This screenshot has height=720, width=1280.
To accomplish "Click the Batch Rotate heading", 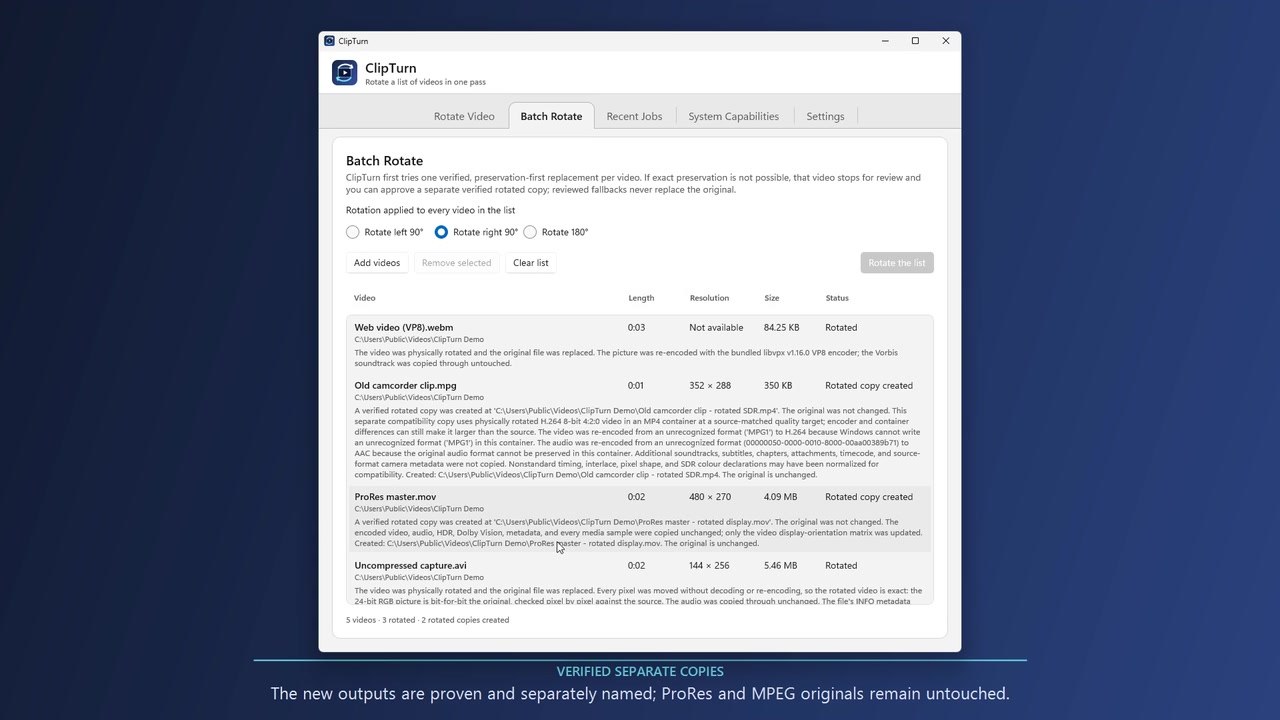I will click(x=384, y=161).
